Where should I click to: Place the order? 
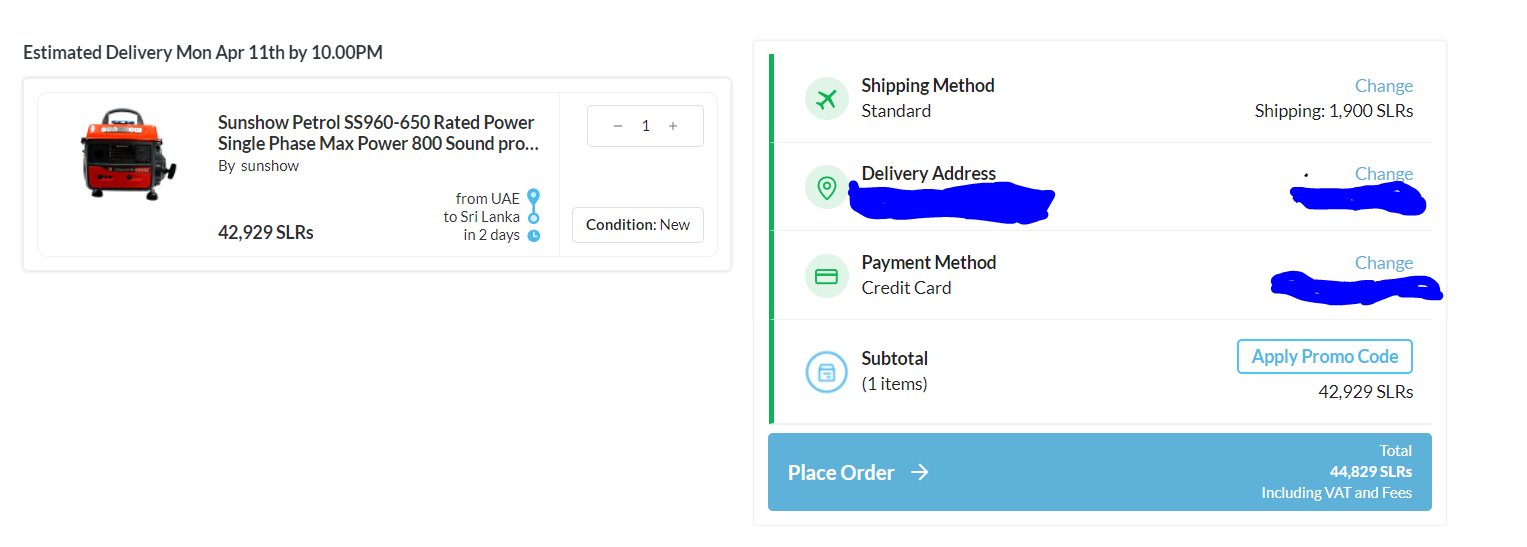point(1100,472)
